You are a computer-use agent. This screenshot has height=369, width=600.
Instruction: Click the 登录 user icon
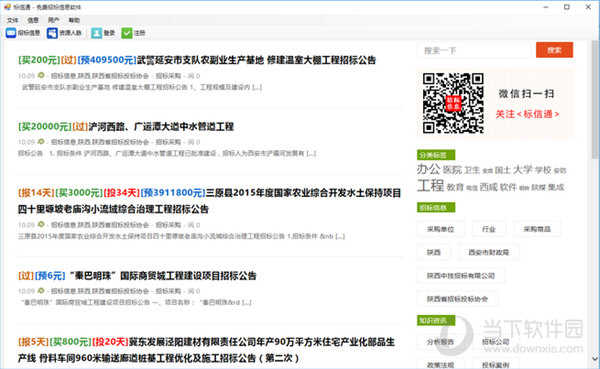pyautogui.click(x=96, y=33)
